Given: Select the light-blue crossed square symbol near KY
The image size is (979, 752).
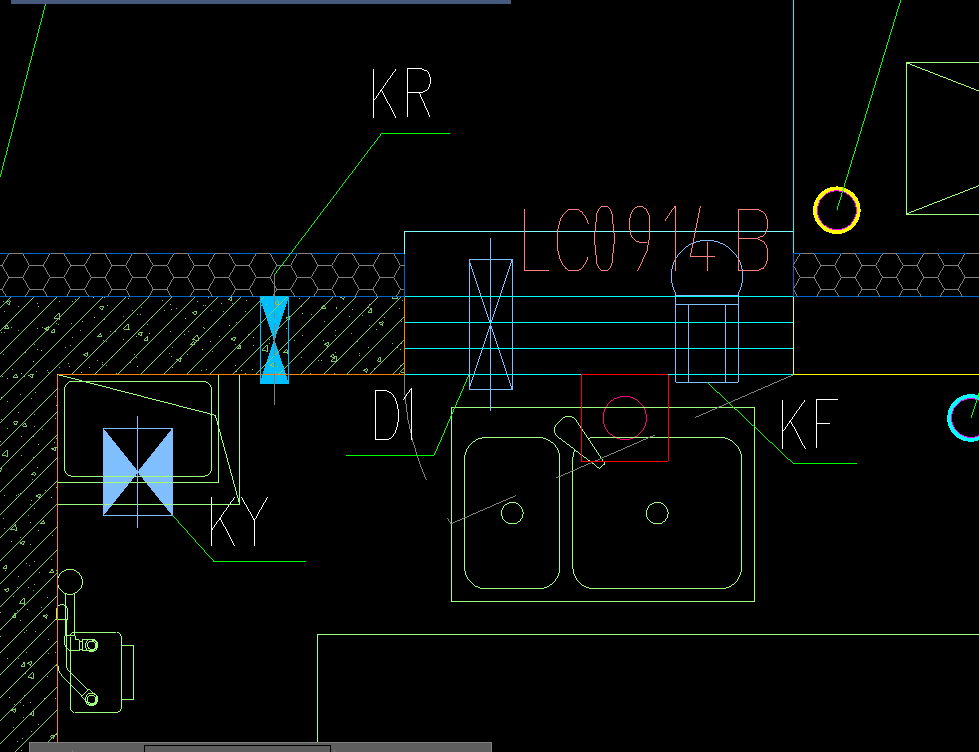Looking at the screenshot, I should click(x=138, y=472).
